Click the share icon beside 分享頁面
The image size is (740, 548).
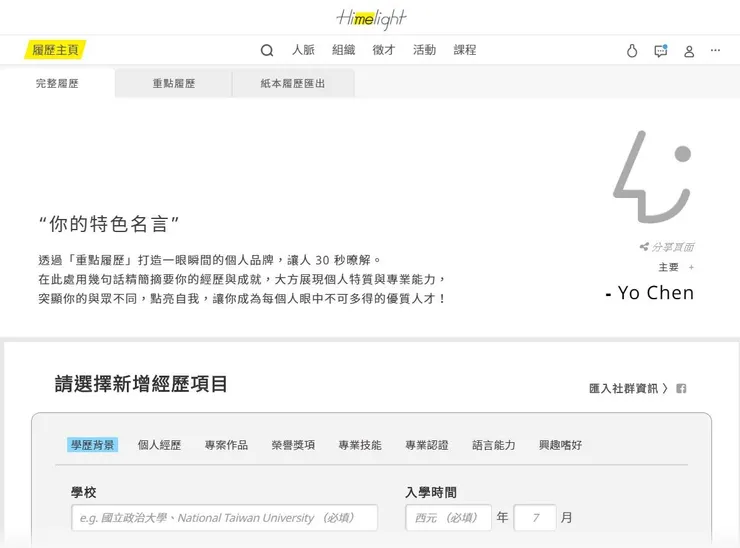click(x=644, y=246)
